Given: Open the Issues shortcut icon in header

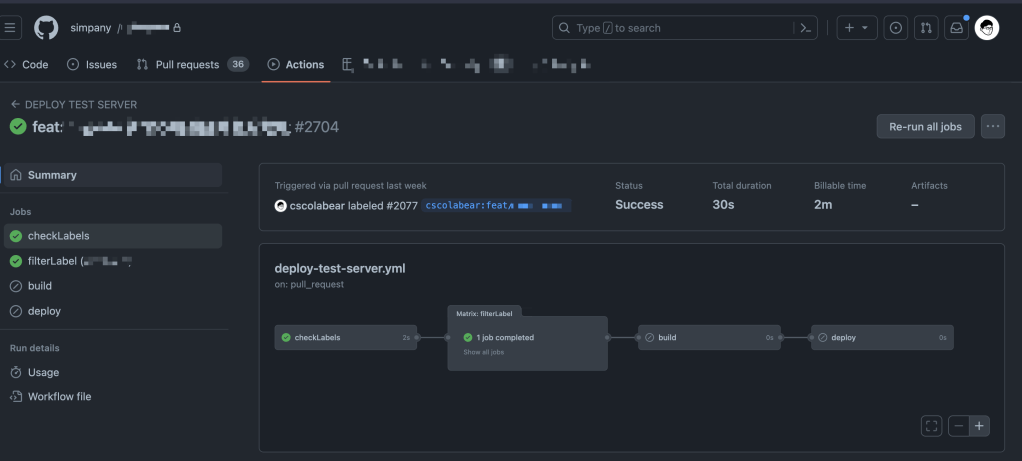Looking at the screenshot, I should (x=896, y=28).
